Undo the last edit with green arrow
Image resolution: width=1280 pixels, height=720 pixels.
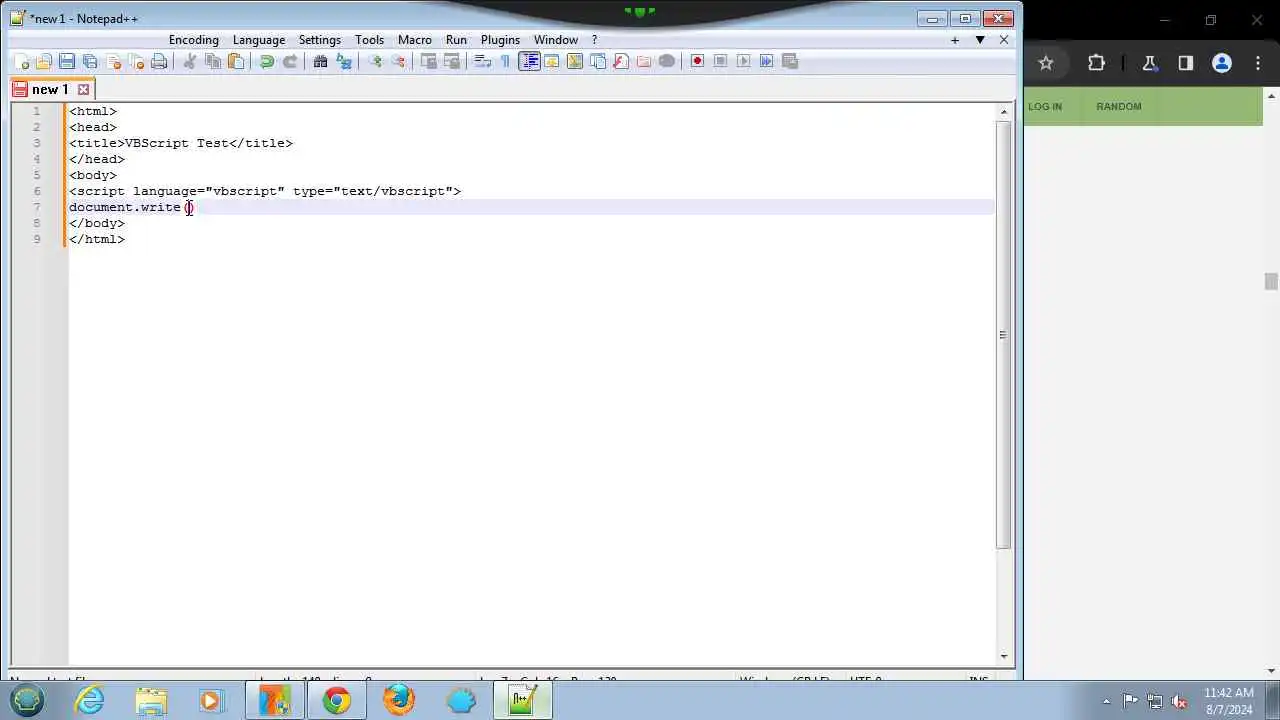(266, 61)
